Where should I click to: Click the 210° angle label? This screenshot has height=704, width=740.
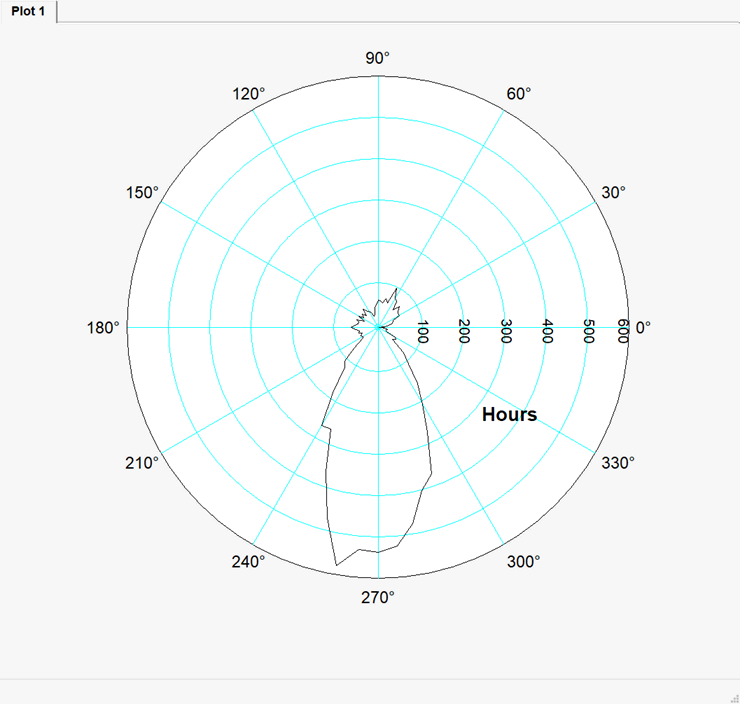(x=143, y=462)
